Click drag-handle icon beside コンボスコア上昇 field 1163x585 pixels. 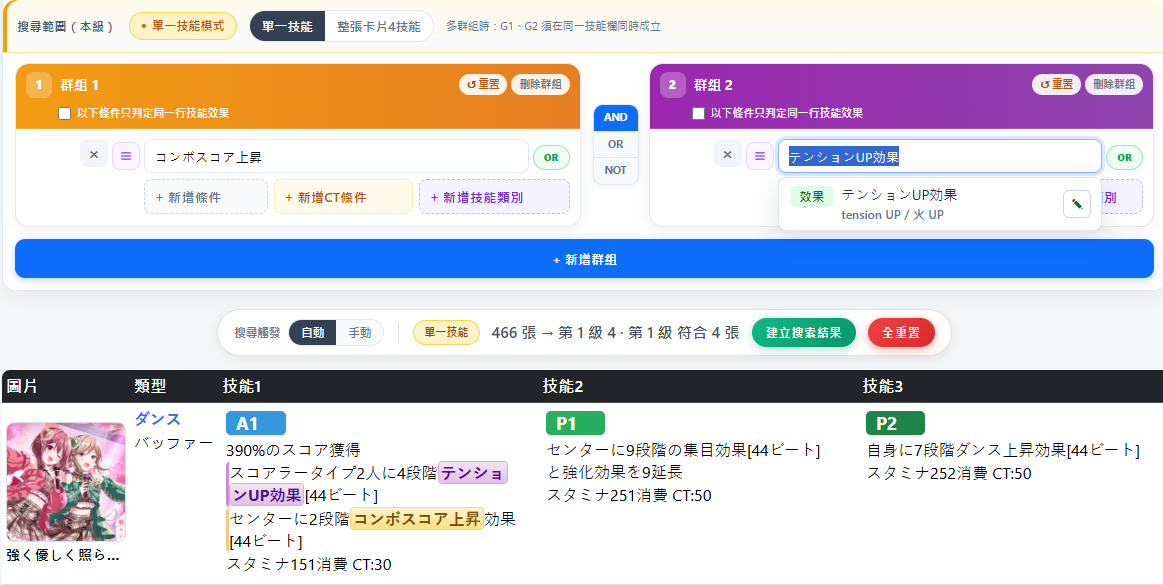(x=126, y=156)
